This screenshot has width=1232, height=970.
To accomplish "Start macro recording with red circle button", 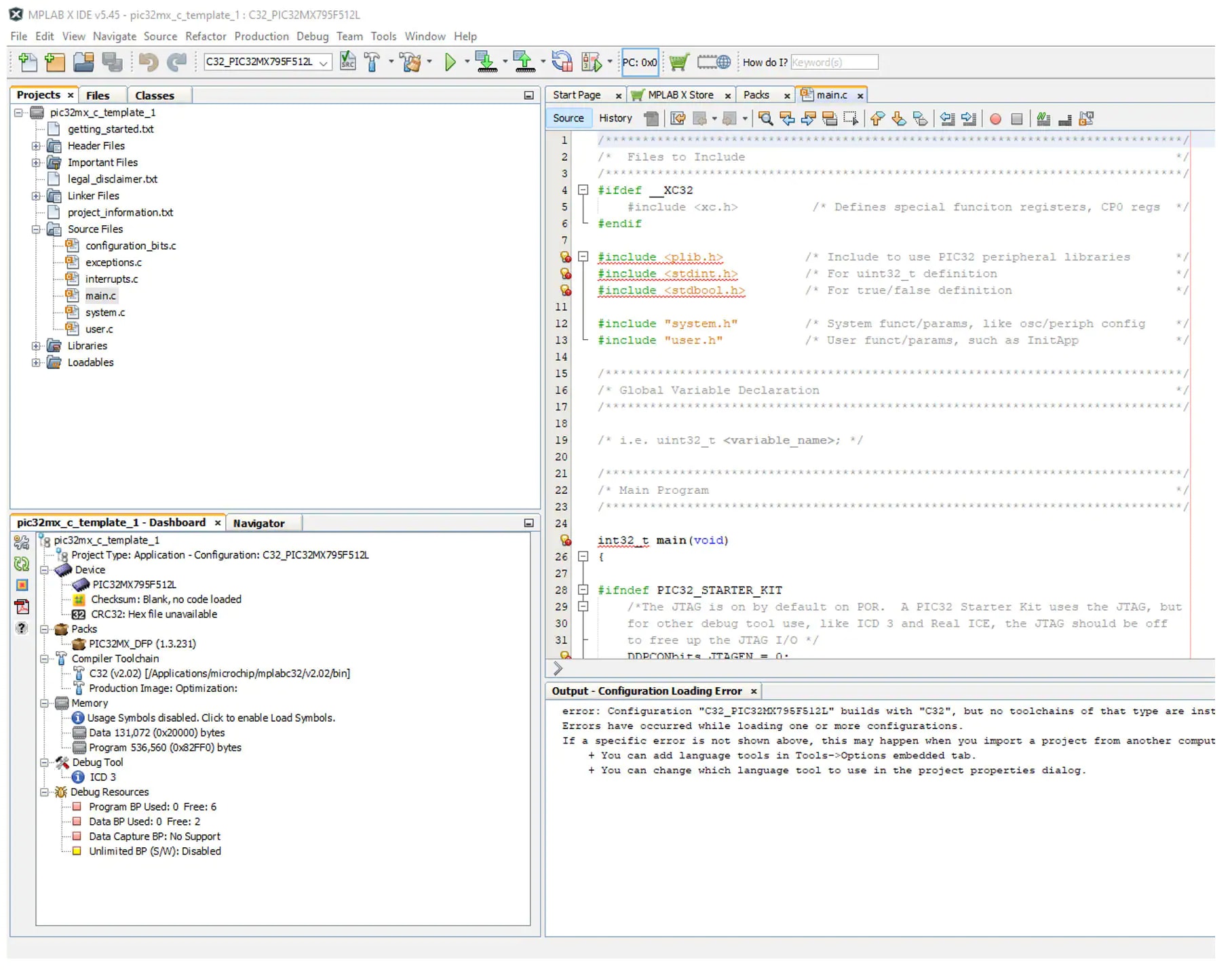I will (x=995, y=119).
